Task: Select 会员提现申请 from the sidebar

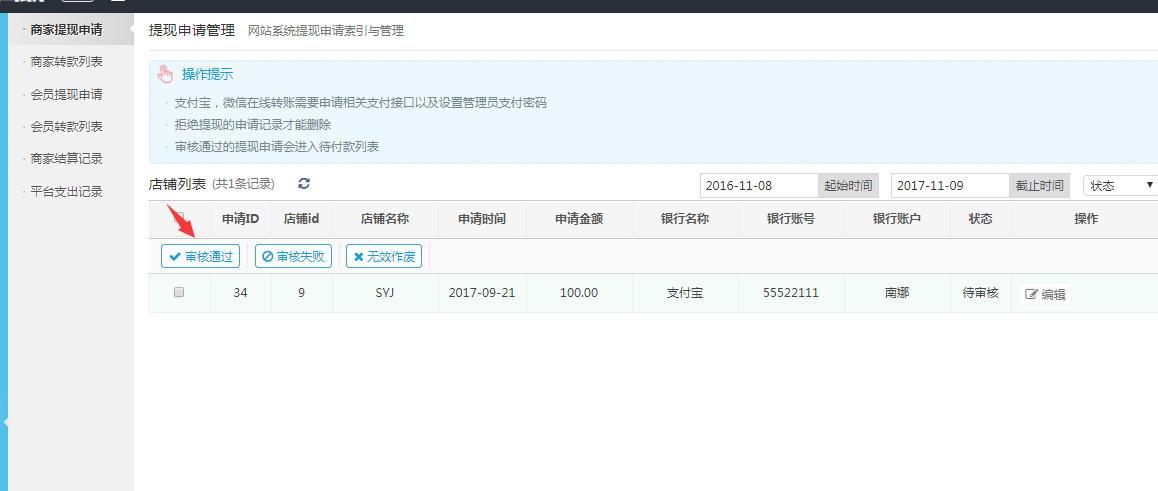Action: coord(66,94)
